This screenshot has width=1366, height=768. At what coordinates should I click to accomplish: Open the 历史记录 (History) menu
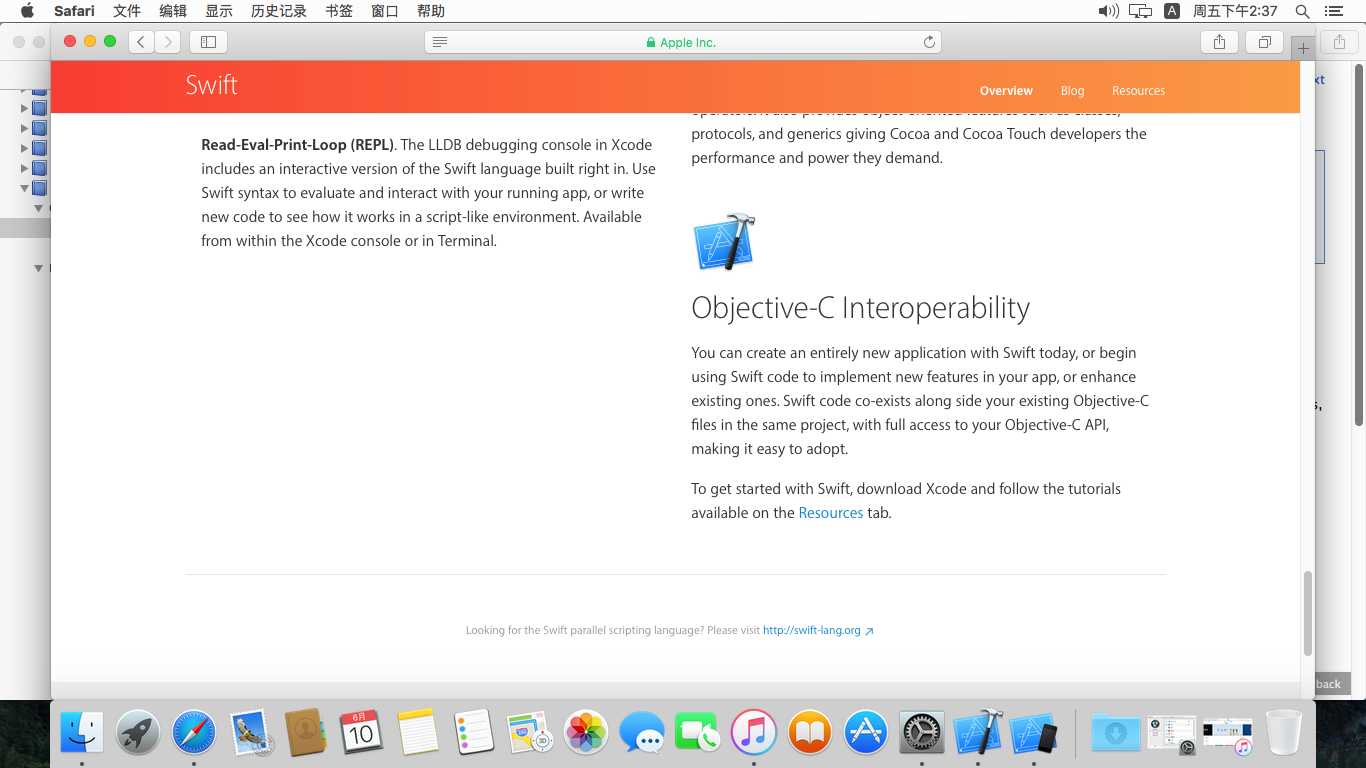[279, 11]
